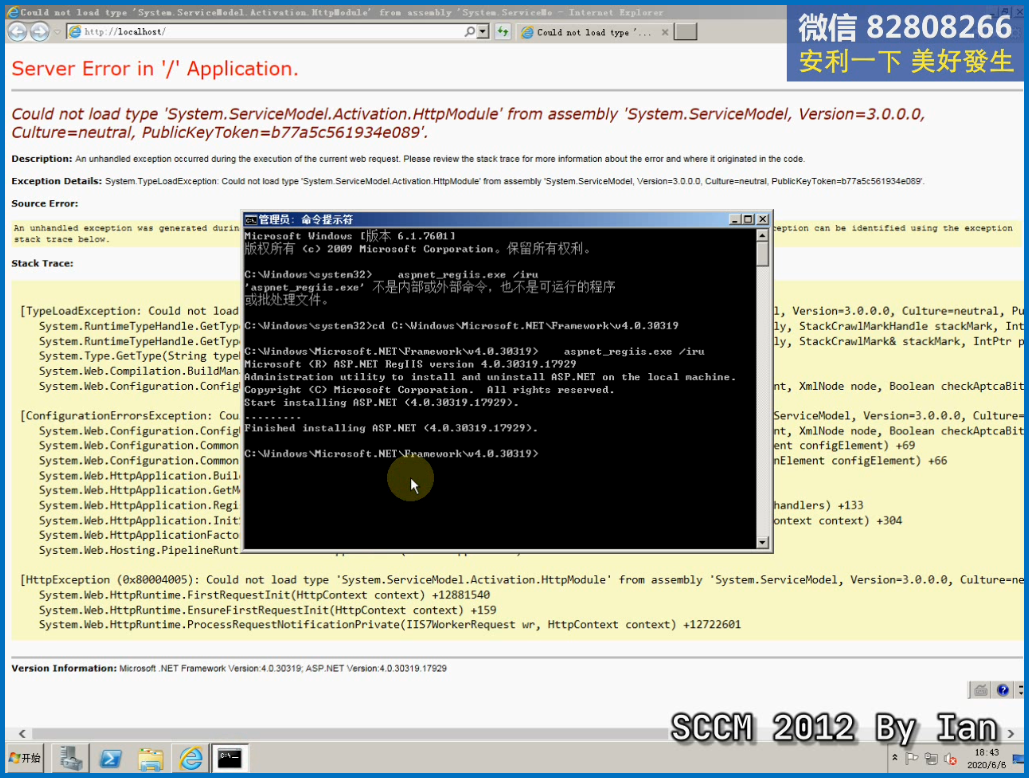Click the 'ASP.NET RegIIS version' line
The height and width of the screenshot is (778, 1029).
pyautogui.click(x=410, y=364)
